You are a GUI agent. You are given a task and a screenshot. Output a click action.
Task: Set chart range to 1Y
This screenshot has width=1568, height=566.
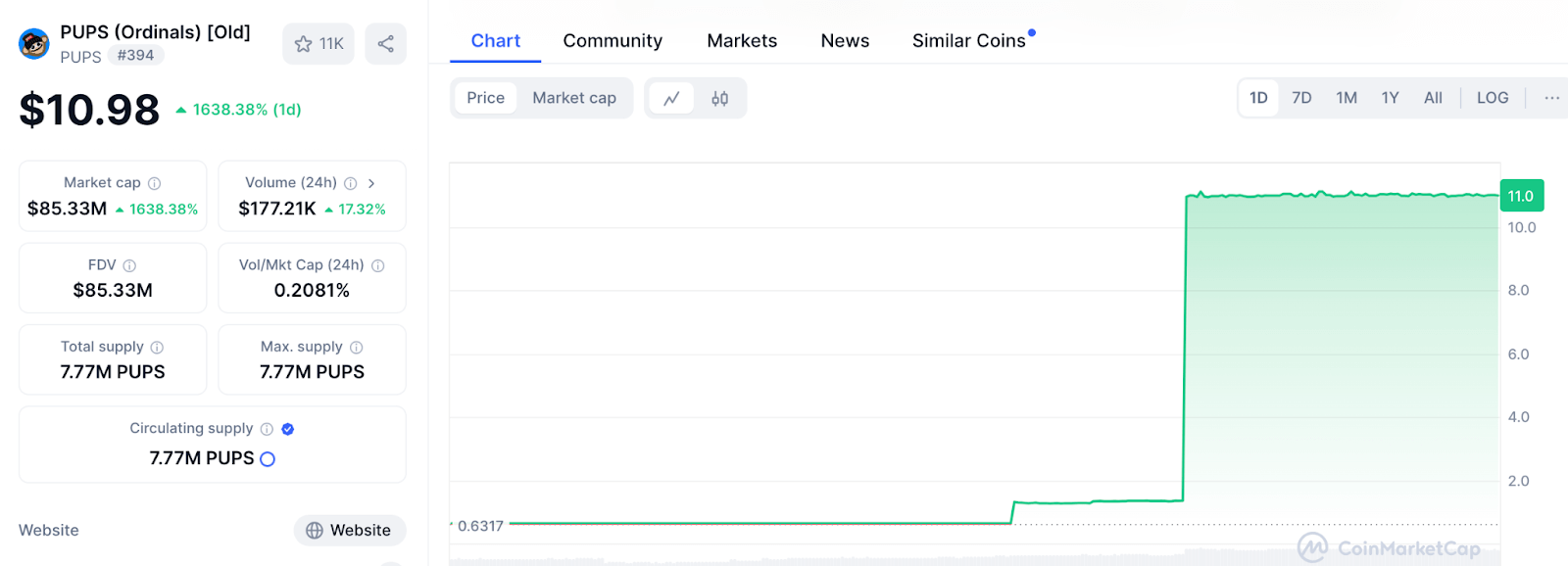tap(1390, 98)
